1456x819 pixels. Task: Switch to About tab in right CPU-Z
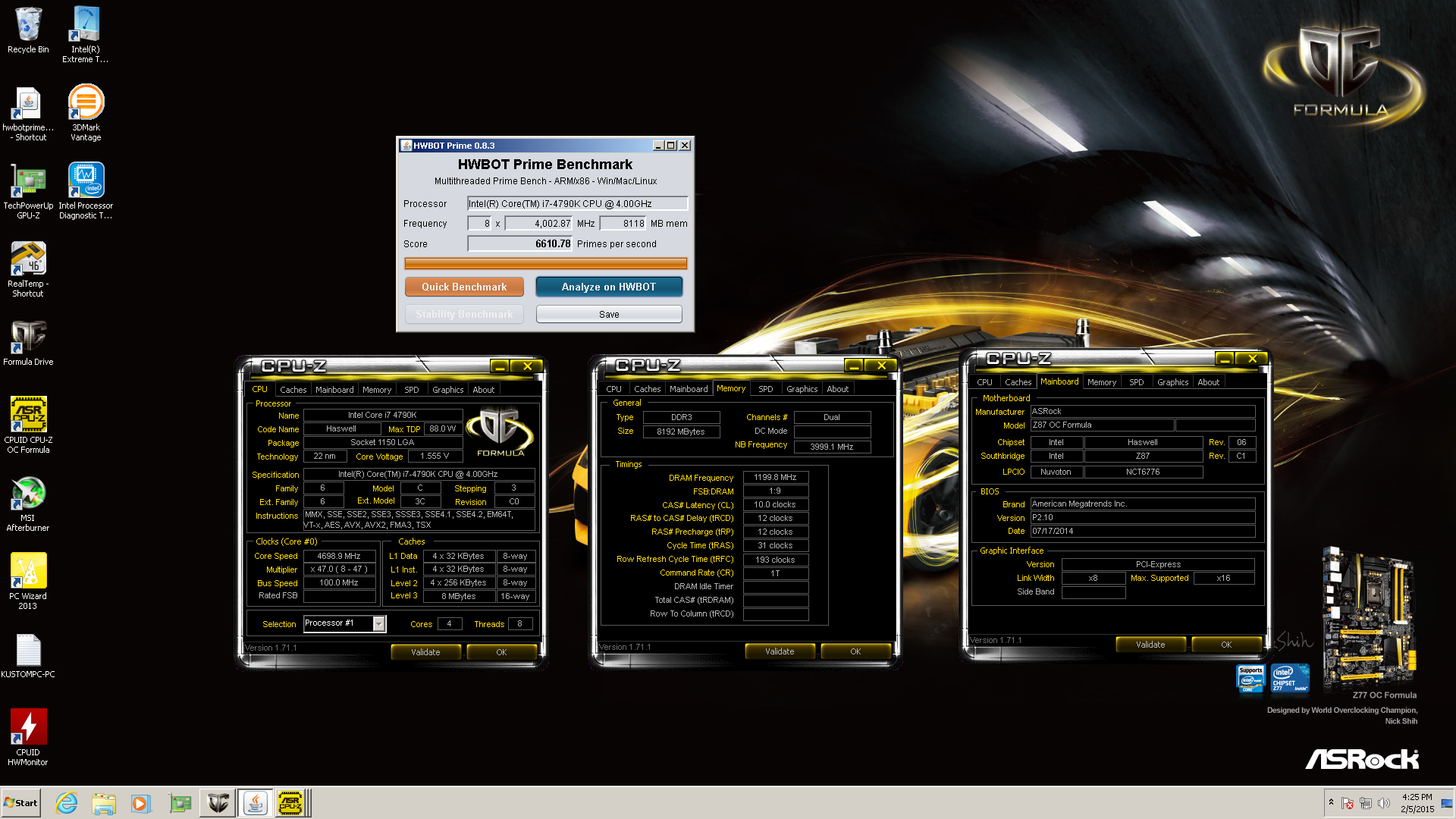(x=1209, y=382)
